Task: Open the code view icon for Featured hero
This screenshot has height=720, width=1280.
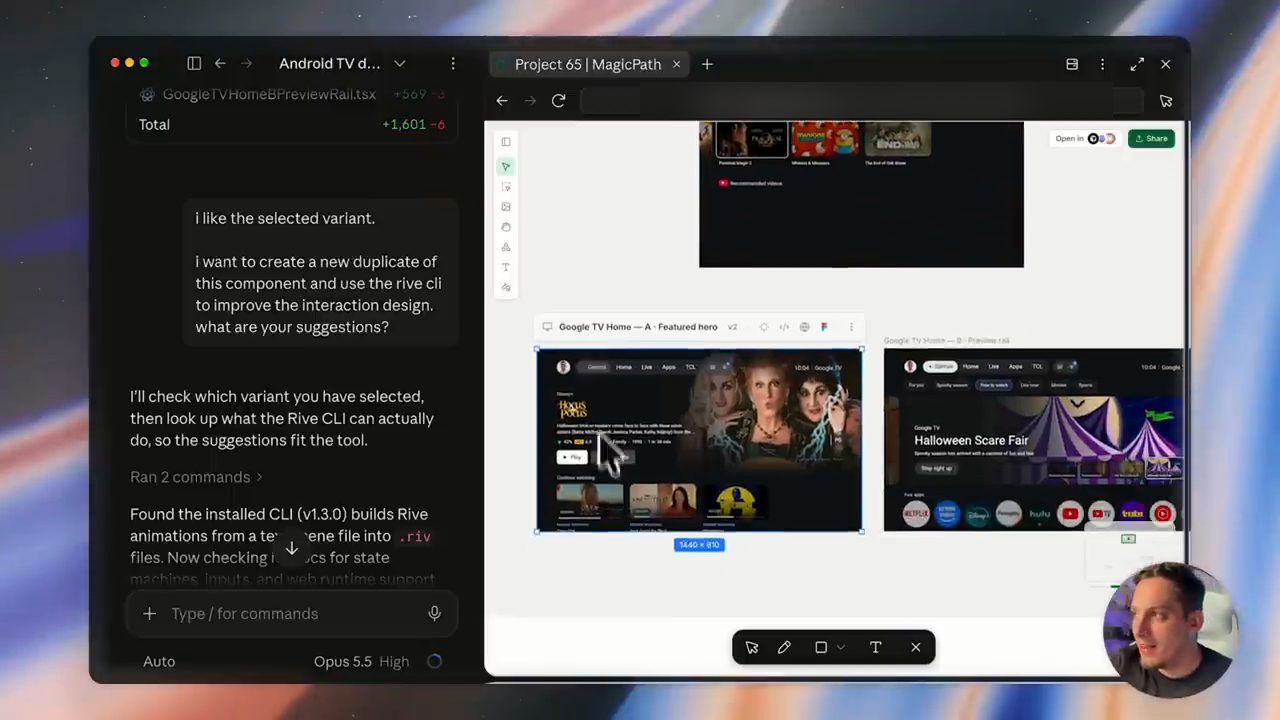Action: (784, 327)
